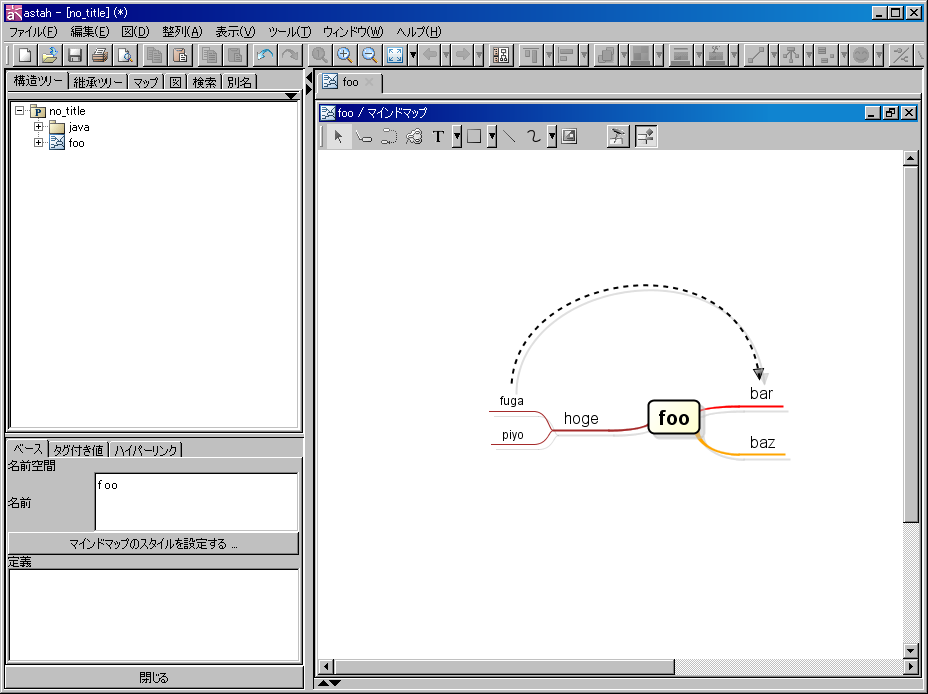Expand the java folder in tree
Image resolution: width=928 pixels, height=694 pixels.
(39, 127)
